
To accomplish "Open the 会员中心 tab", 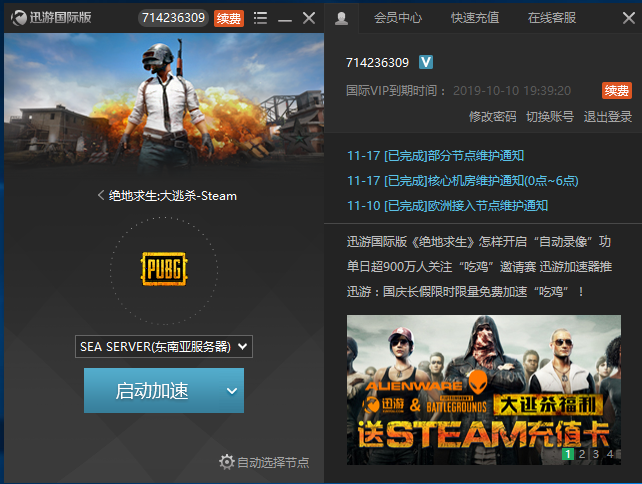I will tap(398, 18).
